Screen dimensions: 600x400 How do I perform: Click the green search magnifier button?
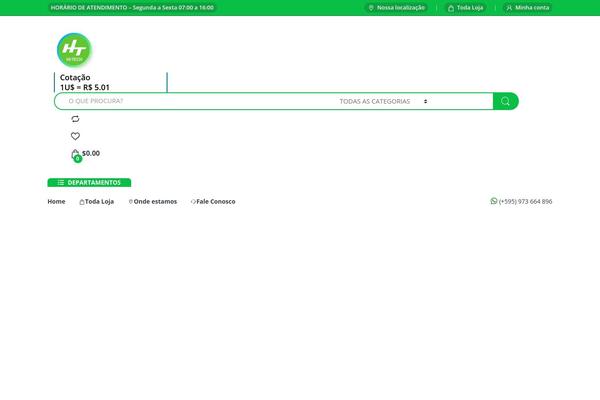coord(505,101)
